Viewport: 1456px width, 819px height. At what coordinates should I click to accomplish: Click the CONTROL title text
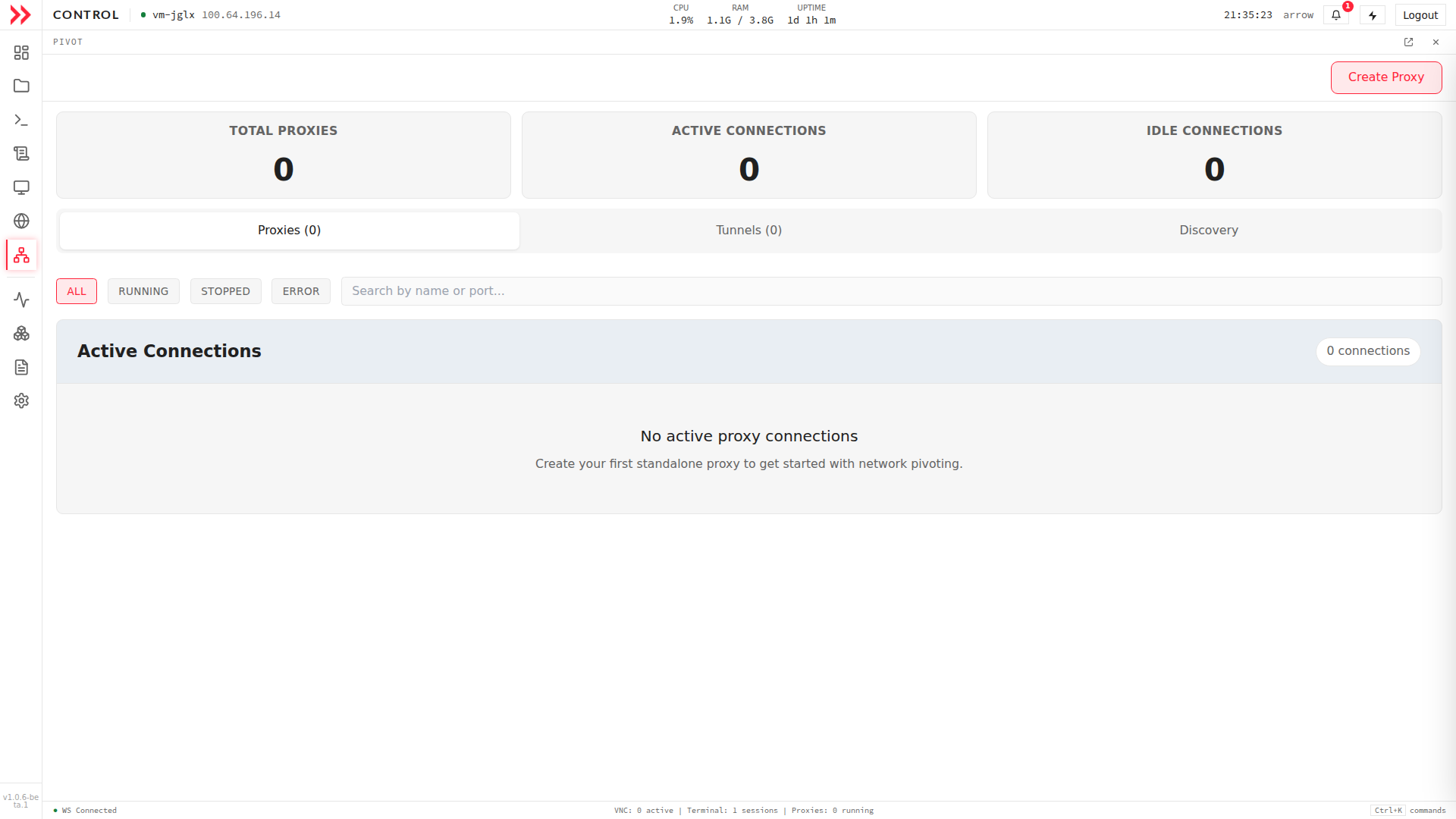[86, 15]
